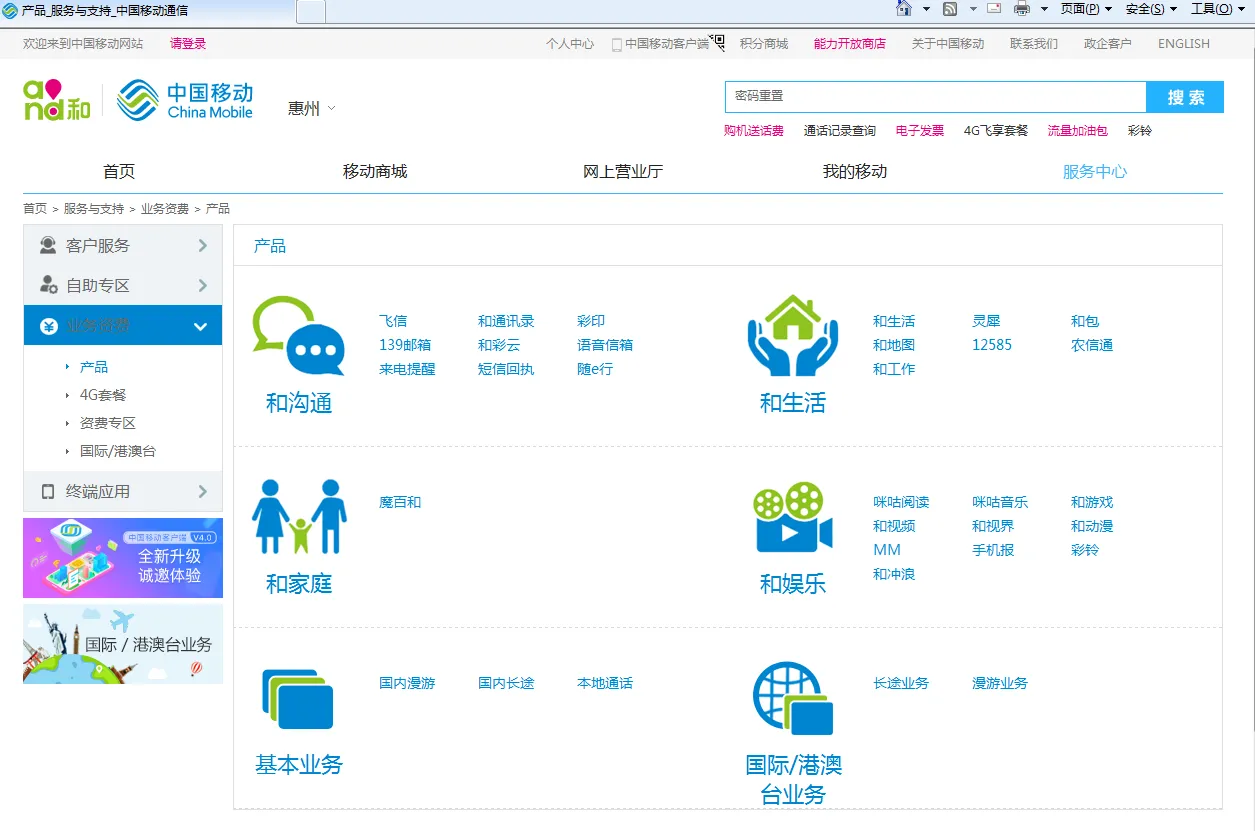Collapse the 业务资费 sidebar section
The height and width of the screenshot is (831, 1255).
click(122, 326)
